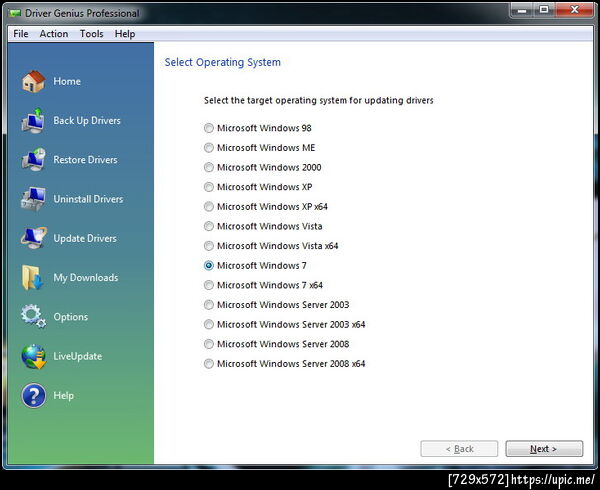Click the LiveUpdate globe icon

point(33,356)
